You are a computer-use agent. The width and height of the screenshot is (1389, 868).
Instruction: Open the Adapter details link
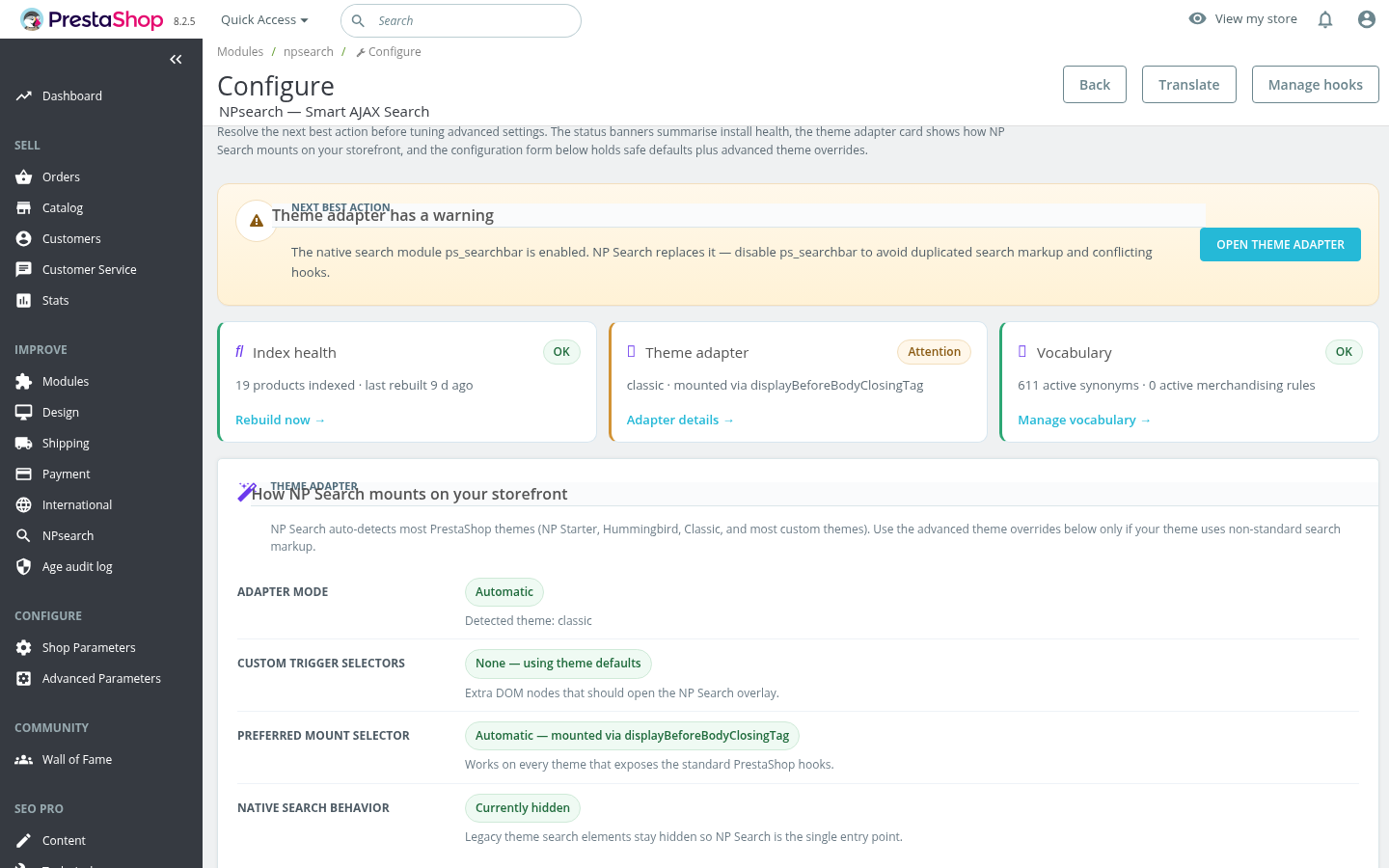[680, 420]
